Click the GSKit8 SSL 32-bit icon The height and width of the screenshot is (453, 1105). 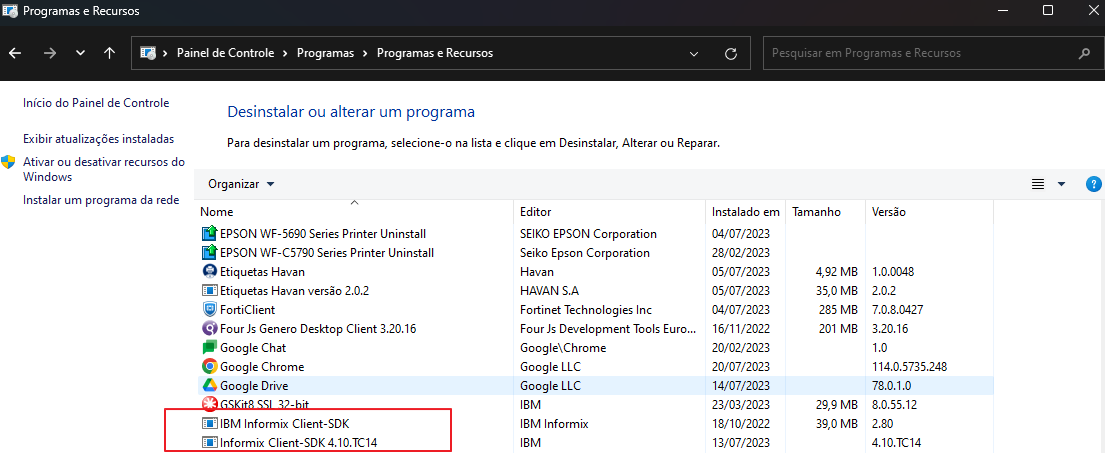(x=210, y=405)
